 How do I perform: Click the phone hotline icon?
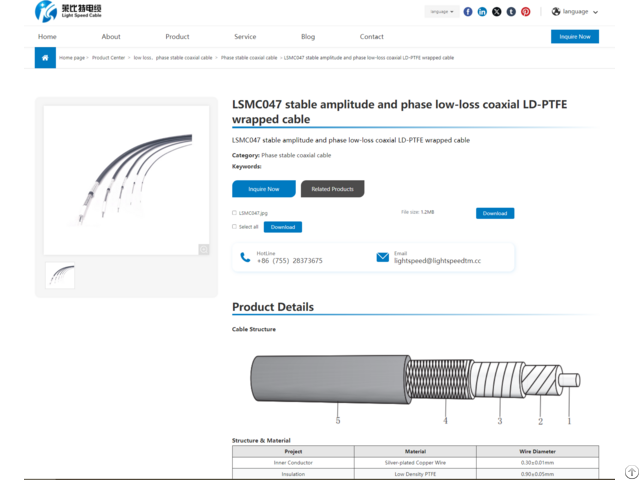pos(245,257)
